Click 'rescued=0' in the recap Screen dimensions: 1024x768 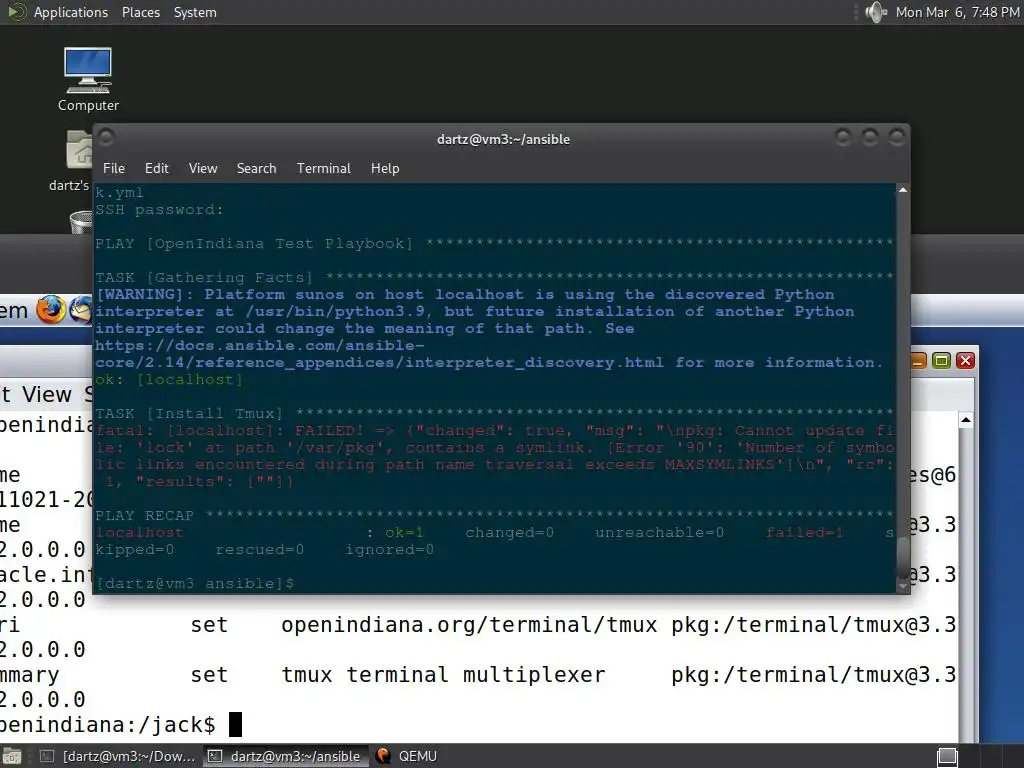point(259,549)
